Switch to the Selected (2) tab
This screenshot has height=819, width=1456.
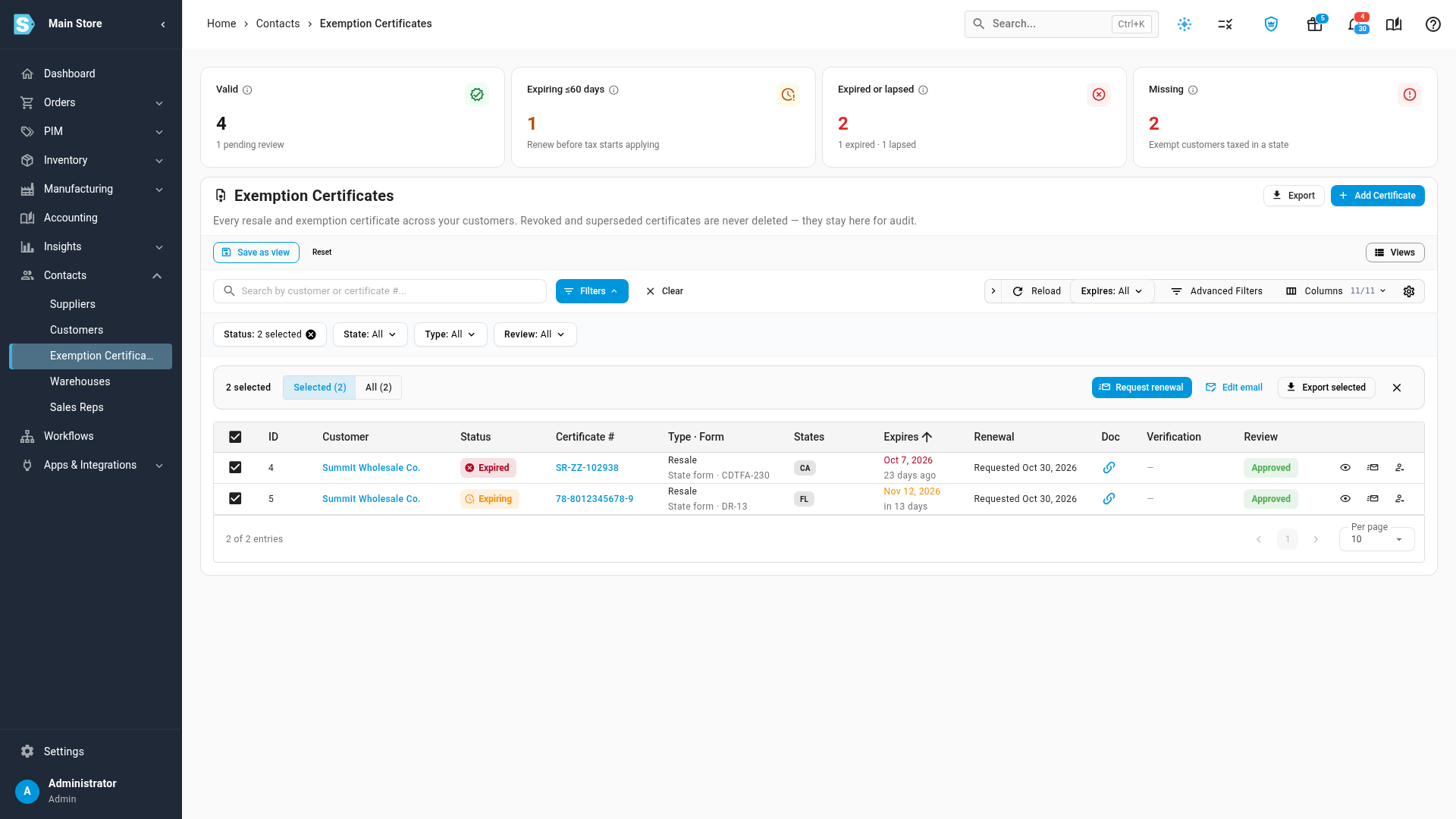click(319, 388)
